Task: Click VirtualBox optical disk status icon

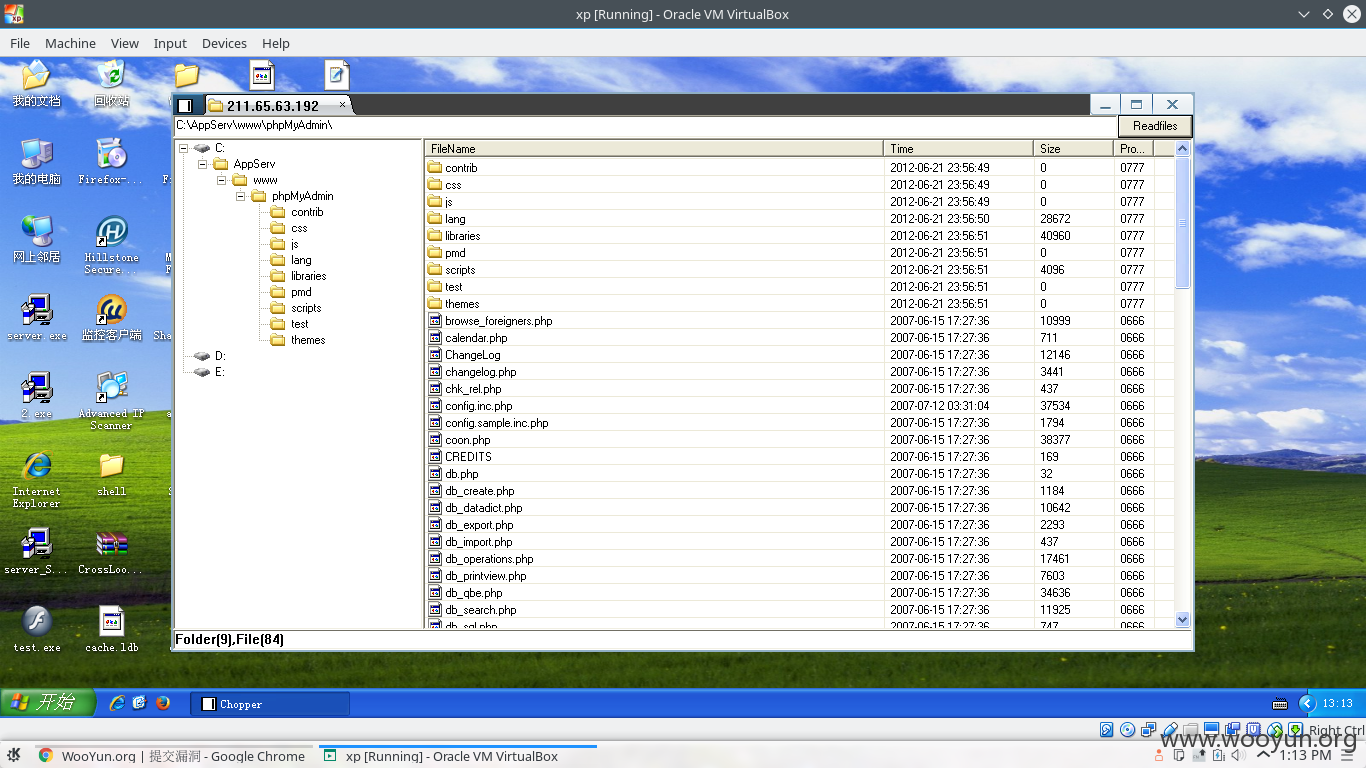Action: [1128, 730]
